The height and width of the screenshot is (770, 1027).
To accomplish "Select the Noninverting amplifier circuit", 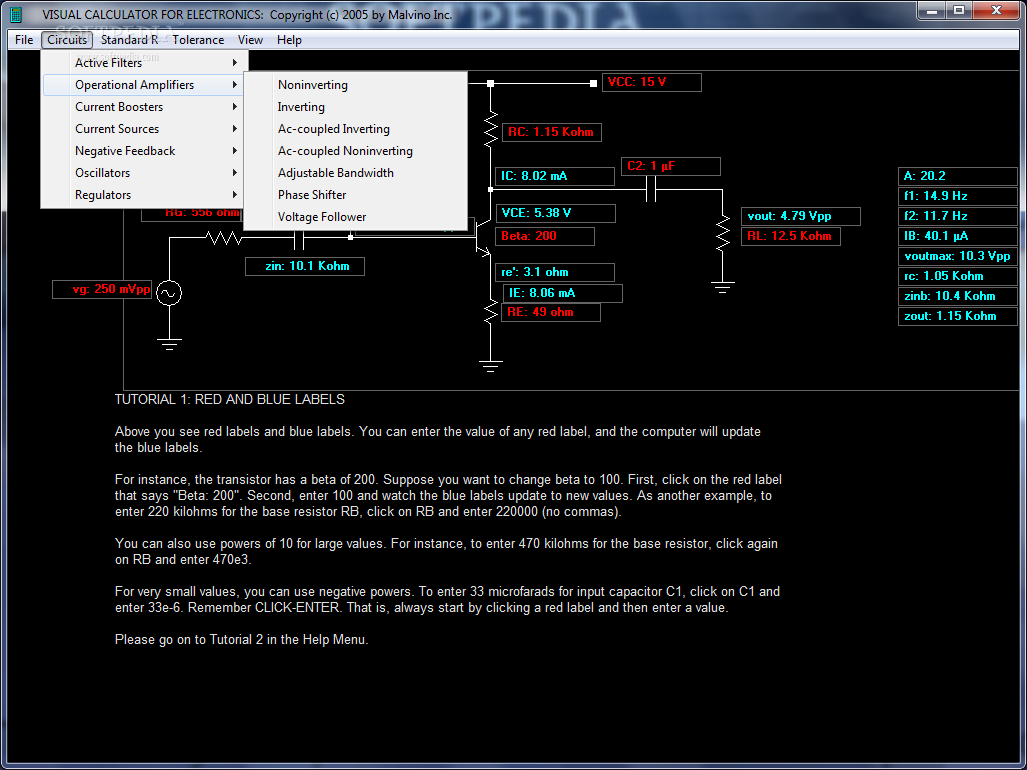I will coord(356,84).
